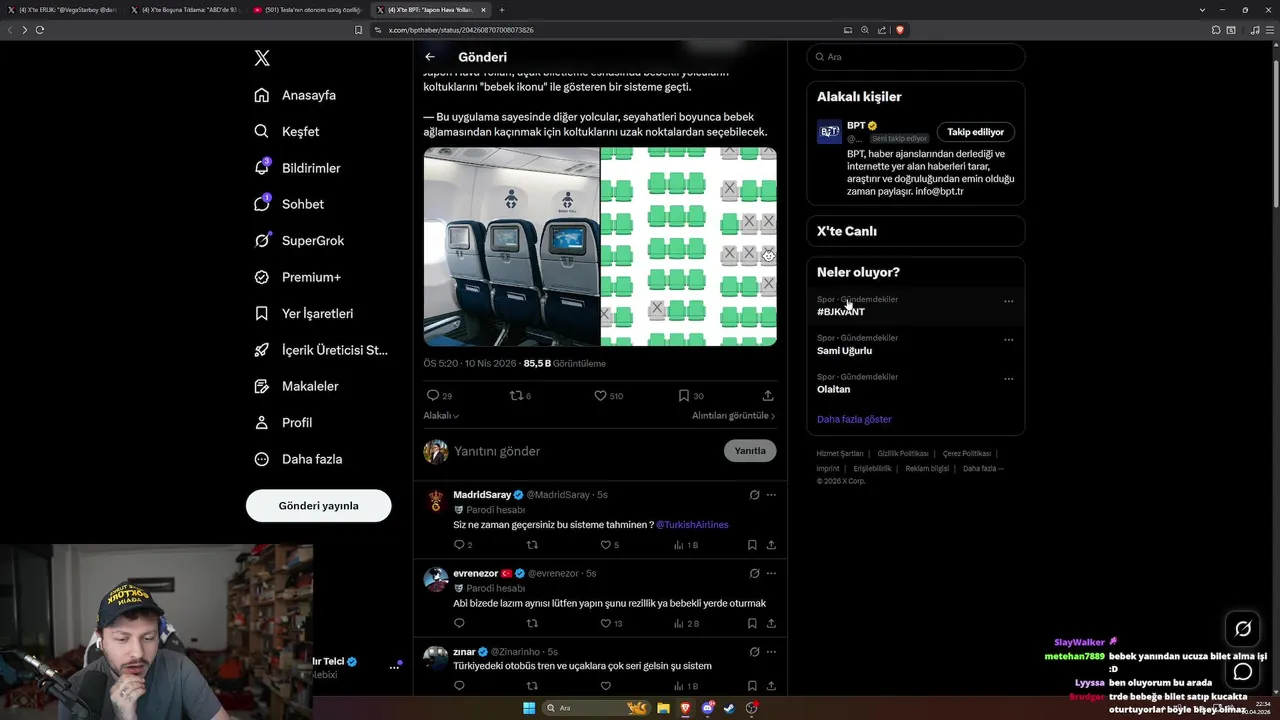Share the main post
Screen dimensions: 1280x720
[x=768, y=396]
